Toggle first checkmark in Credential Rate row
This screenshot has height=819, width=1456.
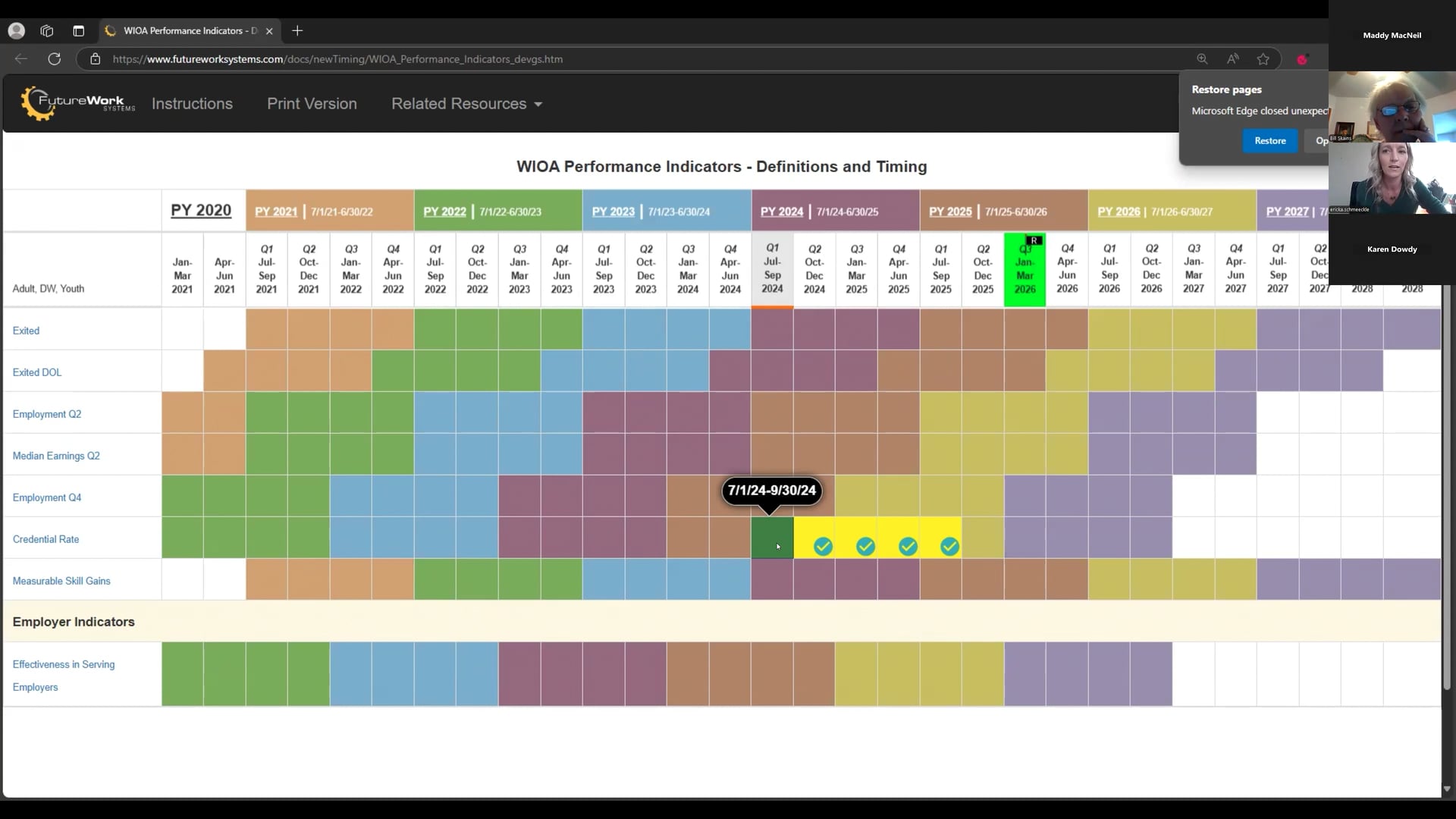click(823, 547)
